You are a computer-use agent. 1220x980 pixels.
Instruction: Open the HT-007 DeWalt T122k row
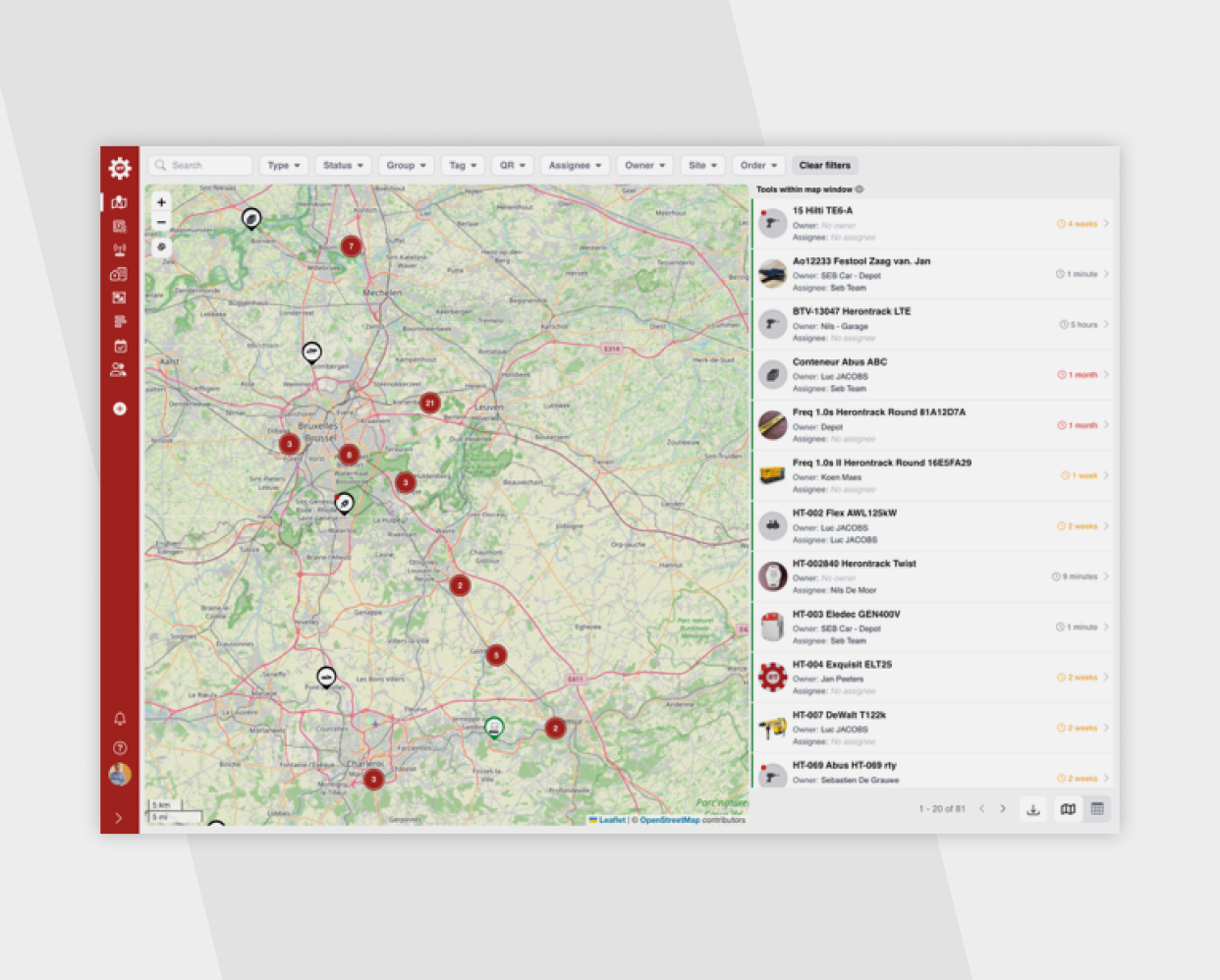point(934,728)
